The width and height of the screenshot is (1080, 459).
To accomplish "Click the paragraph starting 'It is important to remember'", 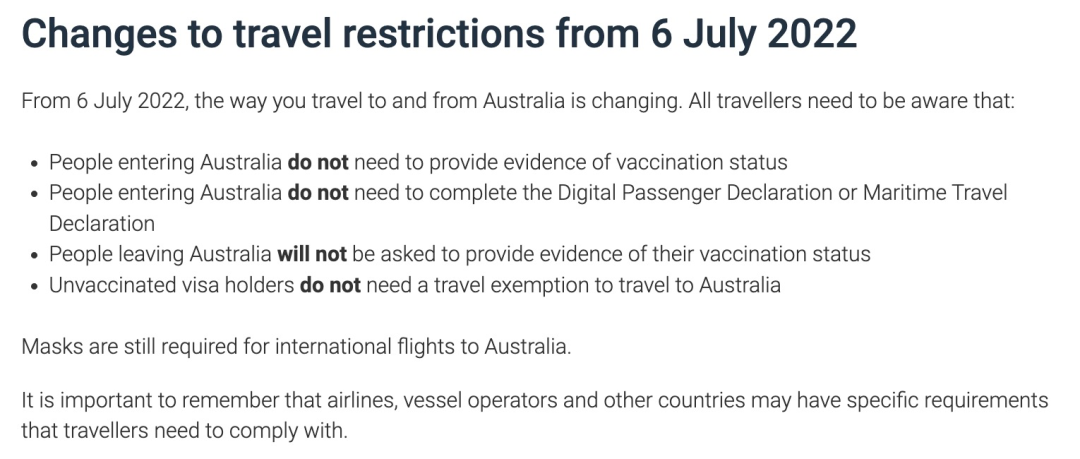I will tap(534, 415).
